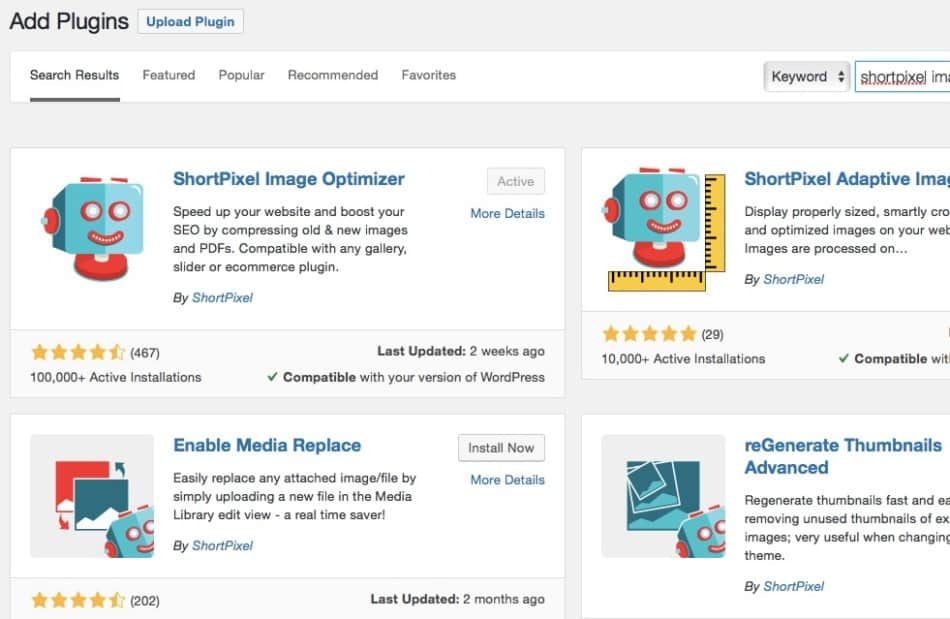Click the reGenerate Thumbnails Advanced plugin icon
950x619 pixels.
(663, 495)
